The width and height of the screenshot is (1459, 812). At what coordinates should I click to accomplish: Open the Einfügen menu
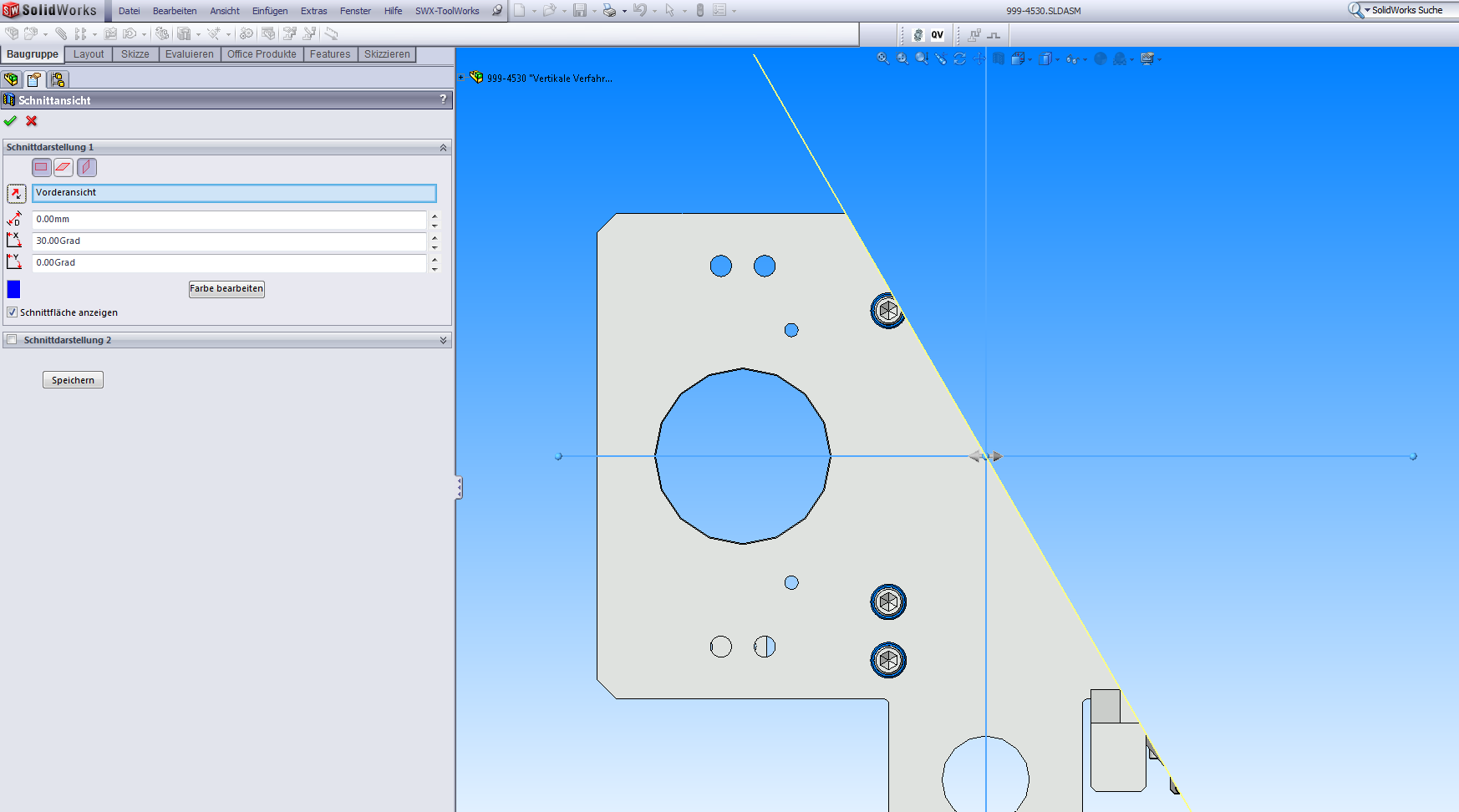coord(270,11)
